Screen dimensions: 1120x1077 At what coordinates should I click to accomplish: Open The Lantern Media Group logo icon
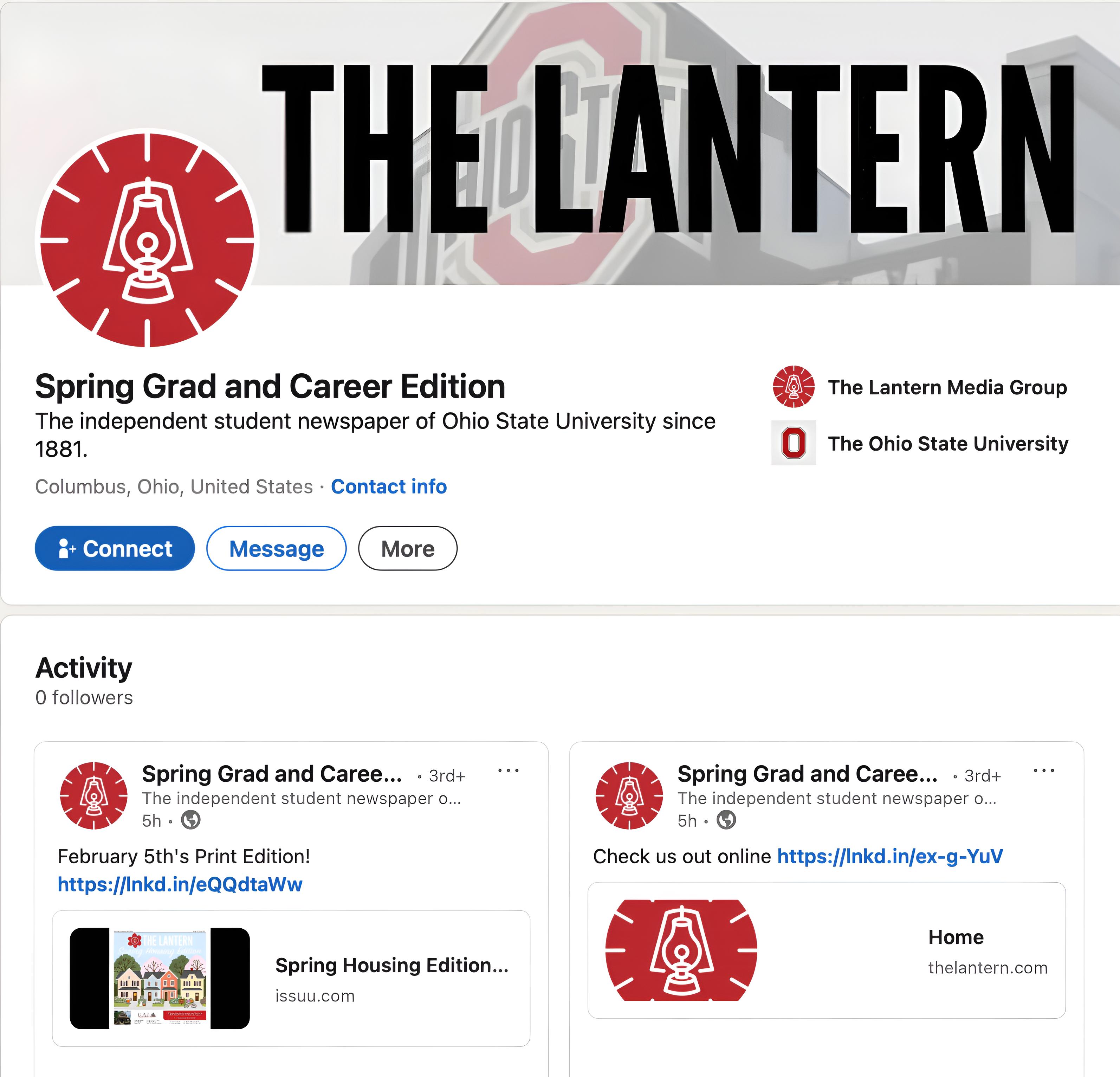tap(793, 387)
